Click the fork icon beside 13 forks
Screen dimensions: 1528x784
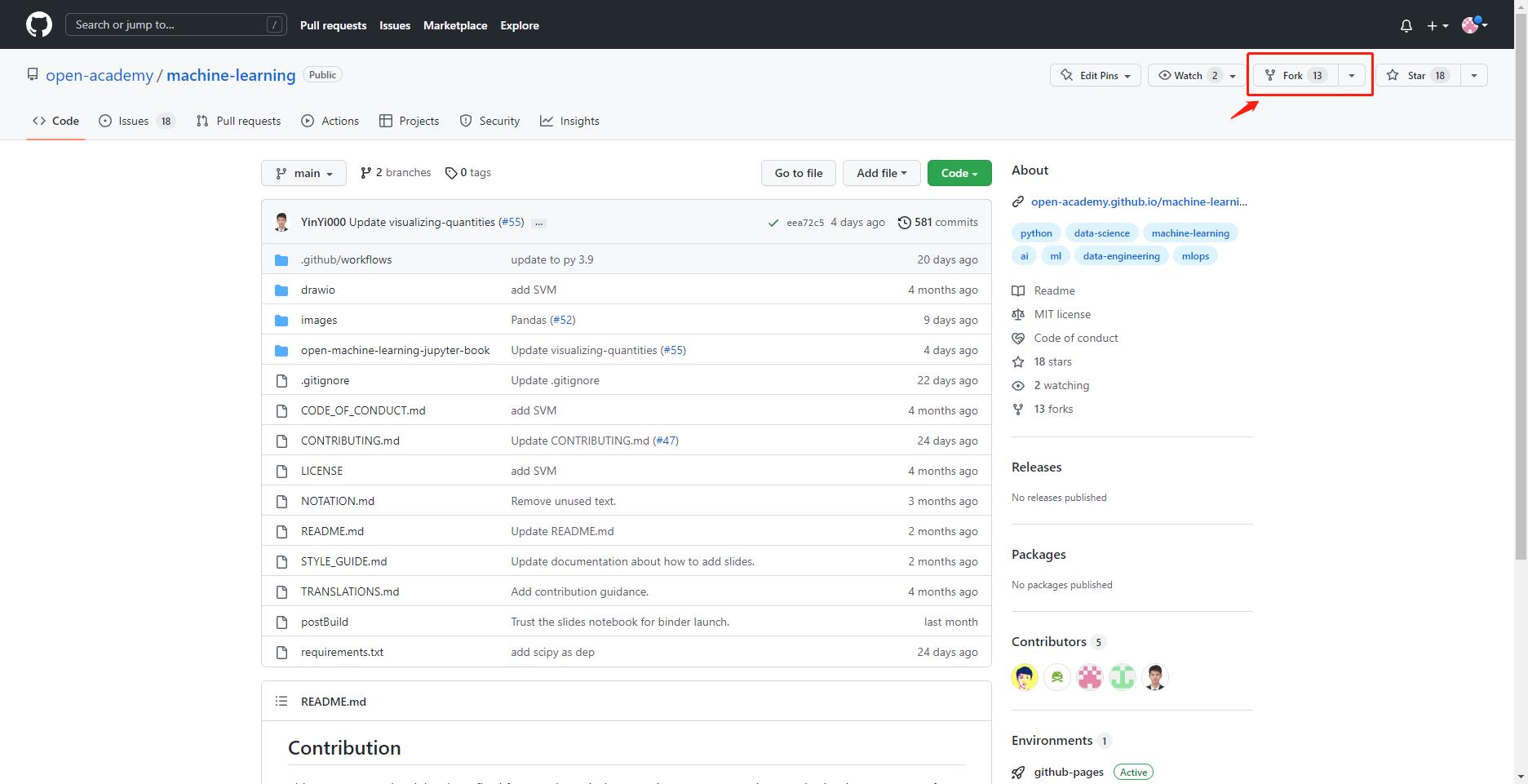(1018, 410)
